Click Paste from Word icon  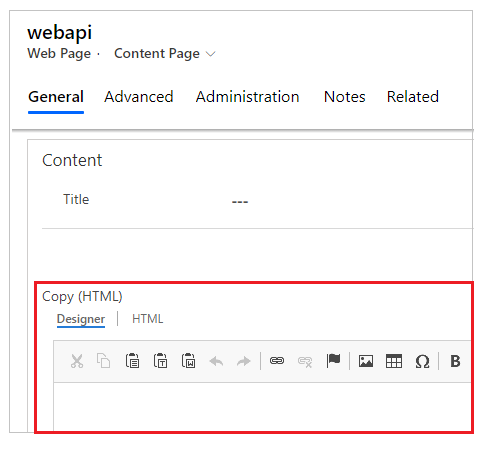[188, 361]
